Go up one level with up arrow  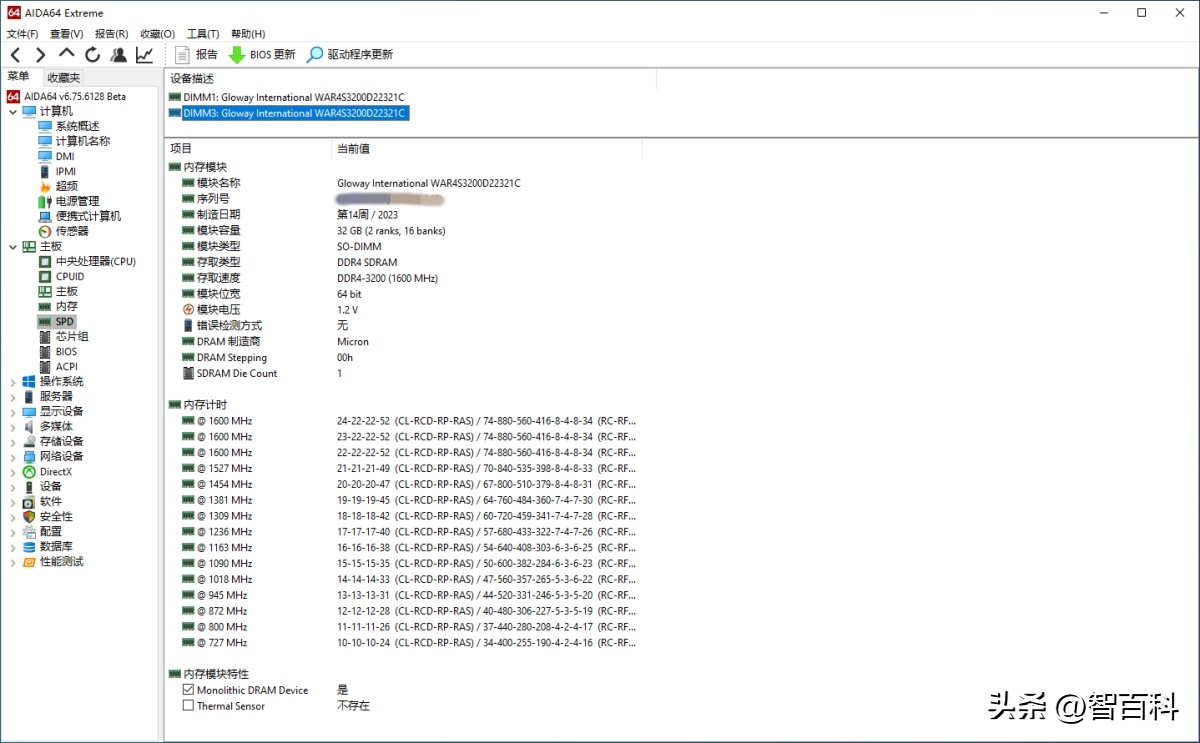[x=67, y=54]
